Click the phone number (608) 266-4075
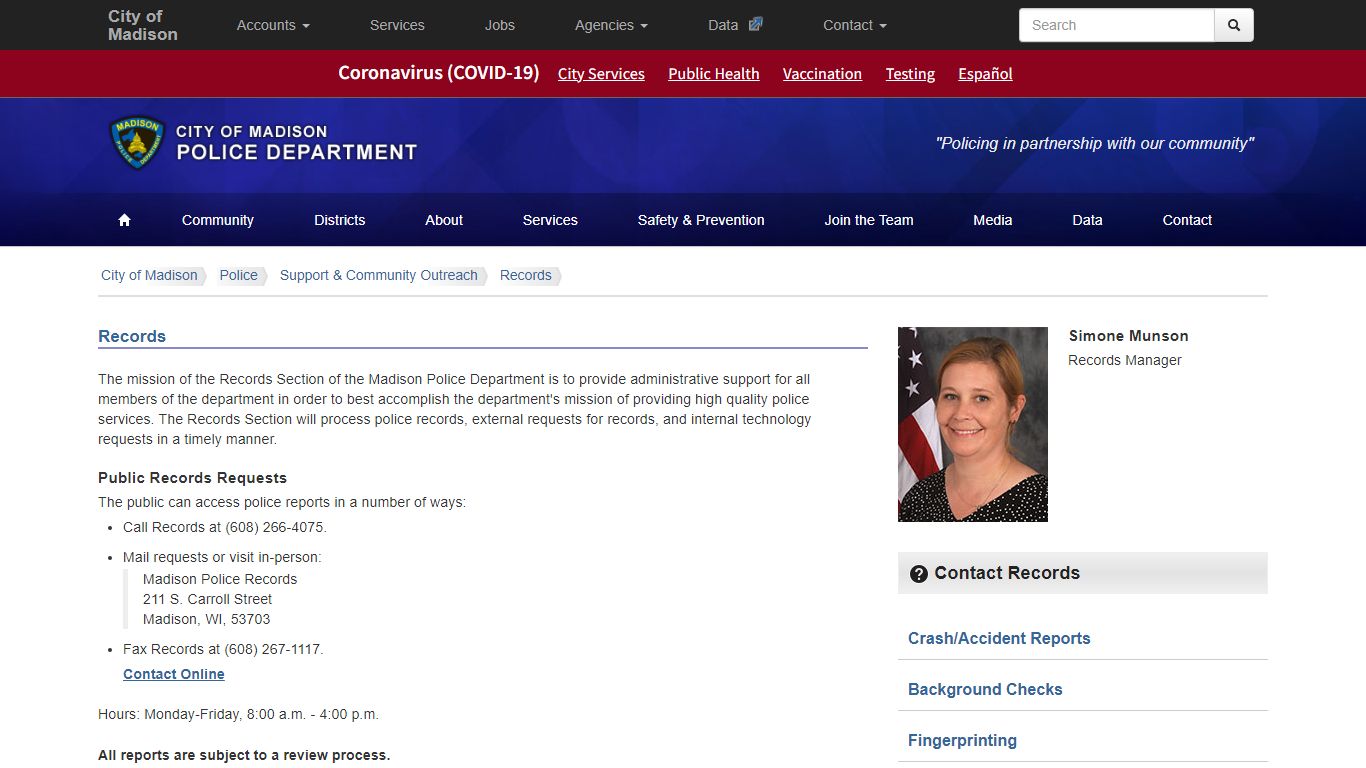Screen dimensions: 1366x768 click(274, 528)
